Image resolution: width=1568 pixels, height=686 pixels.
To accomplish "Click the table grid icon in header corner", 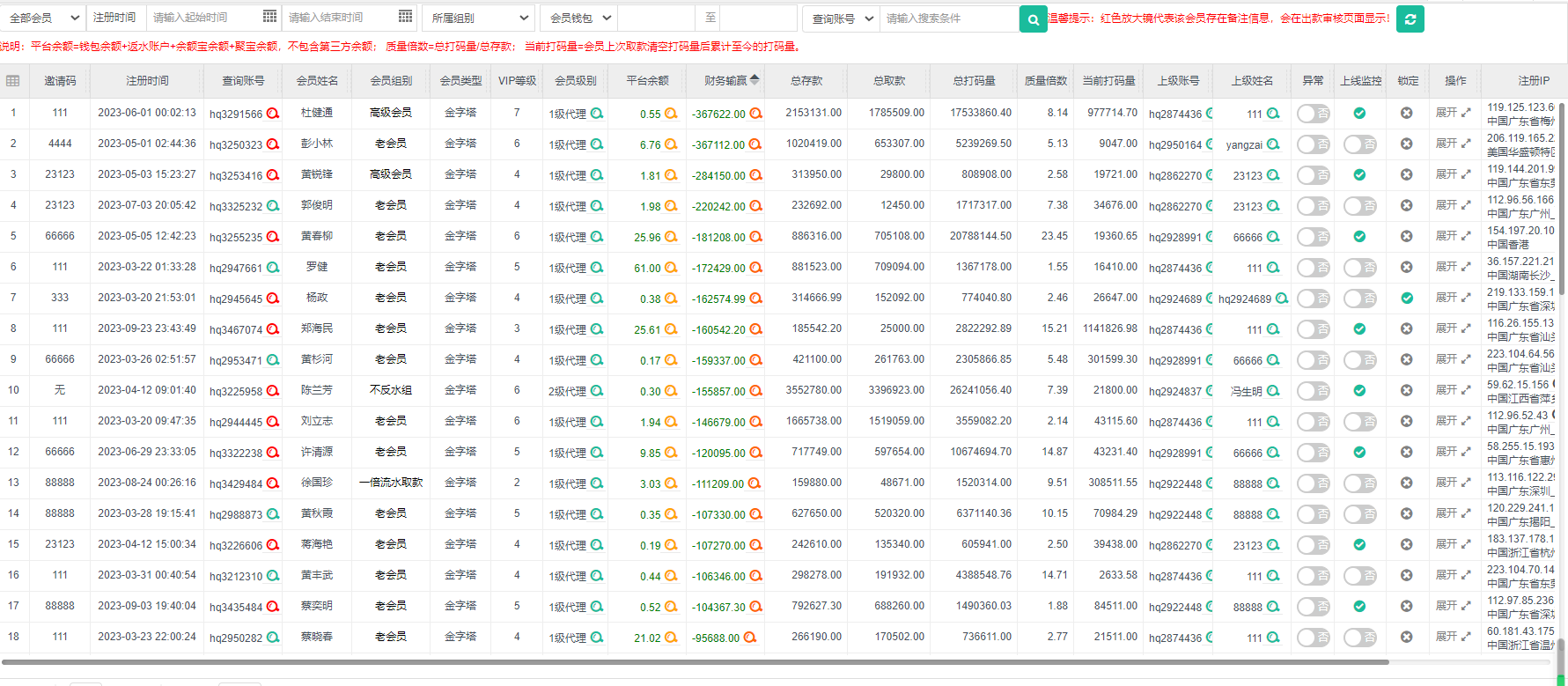I will point(12,81).
